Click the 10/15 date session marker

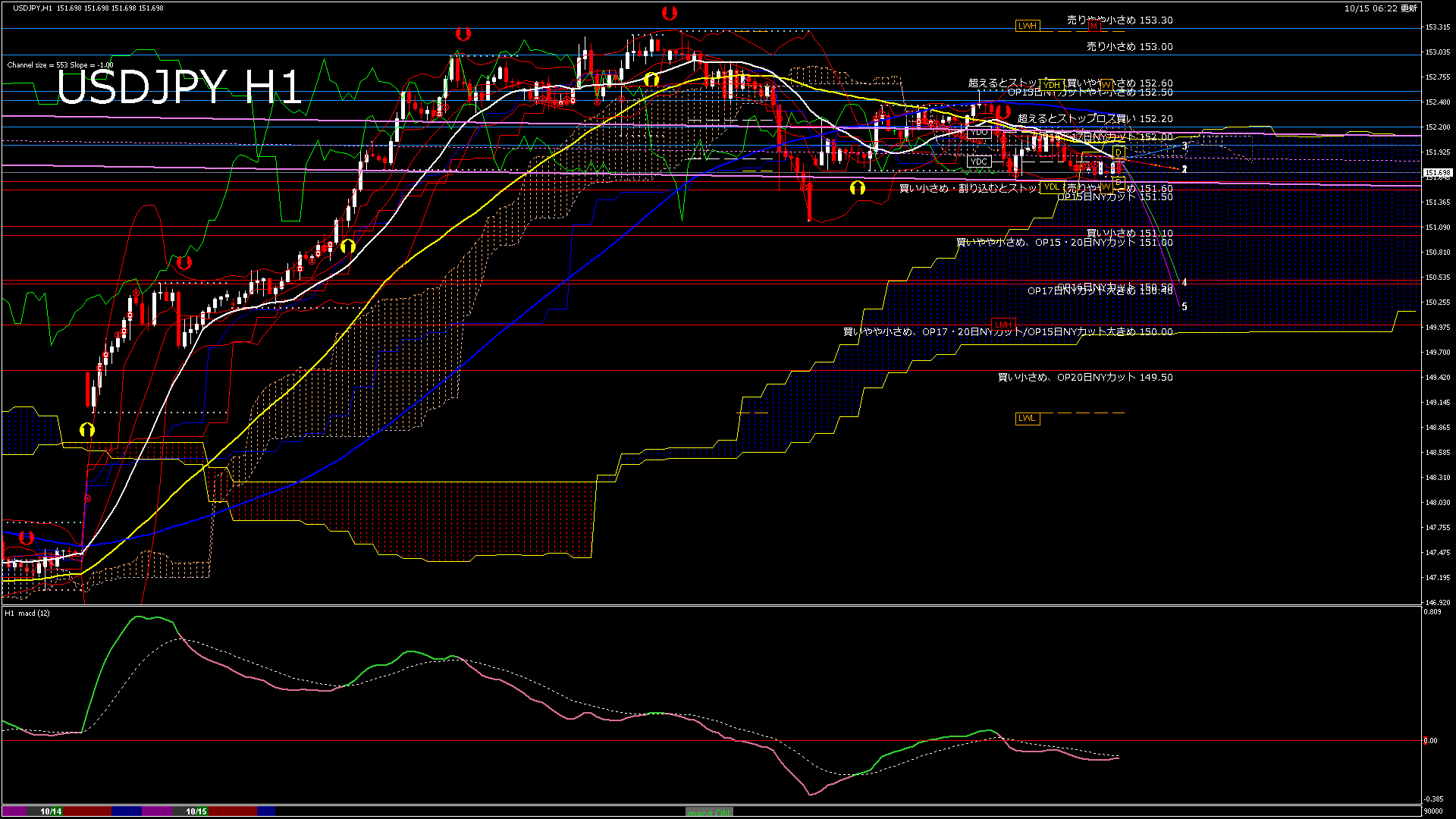pyautogui.click(x=196, y=811)
